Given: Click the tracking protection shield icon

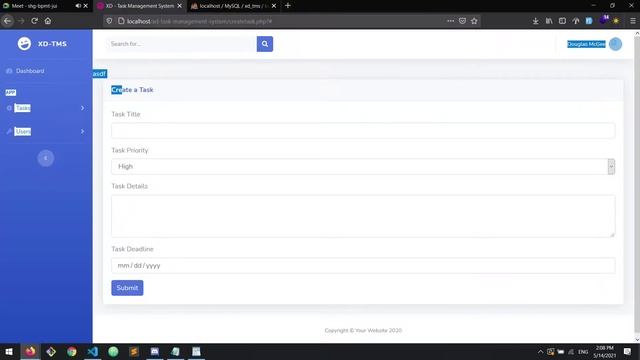Looking at the screenshot, I should click(x=109, y=21).
